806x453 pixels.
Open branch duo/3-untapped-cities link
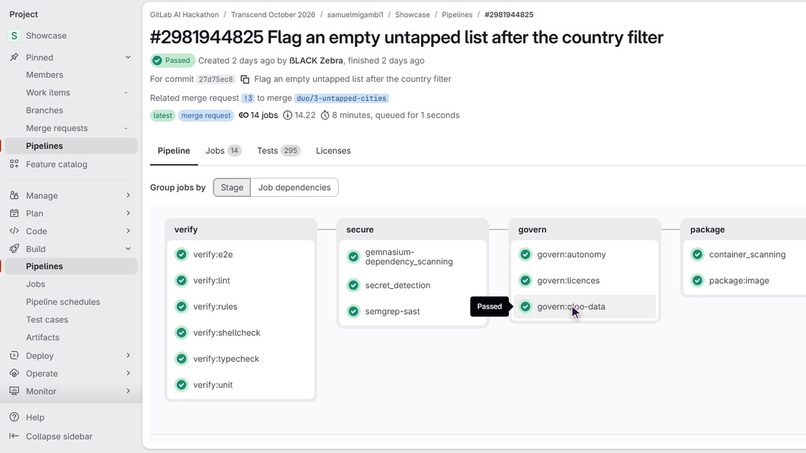click(x=341, y=98)
